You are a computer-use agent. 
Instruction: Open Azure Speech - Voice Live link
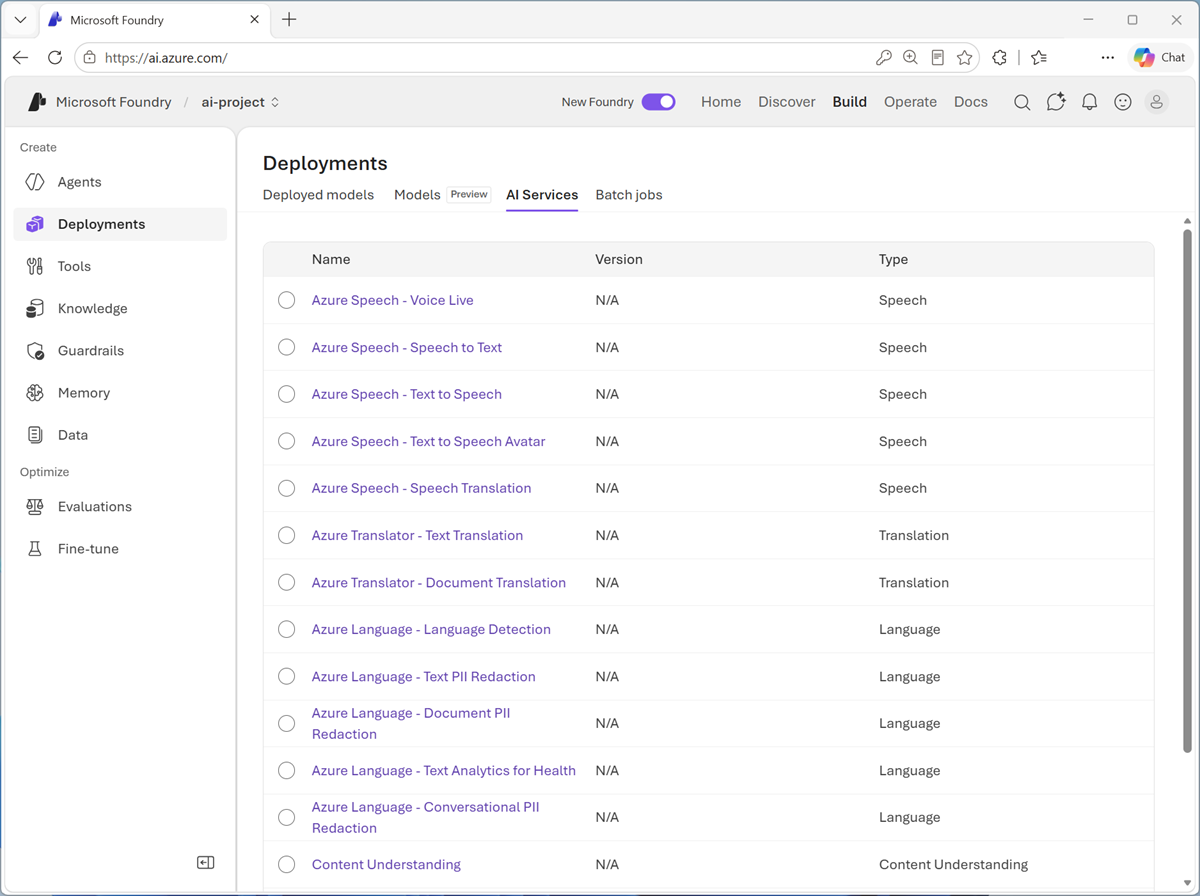[x=393, y=300]
